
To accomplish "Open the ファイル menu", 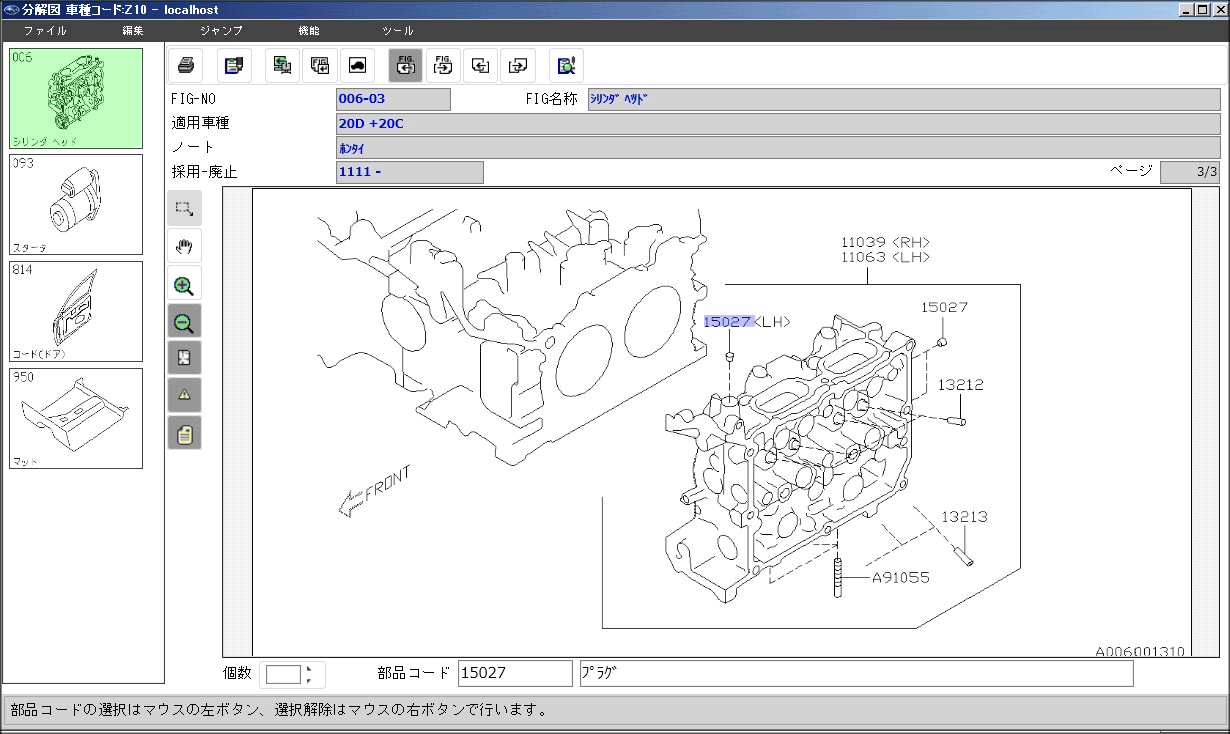I will click(x=44, y=30).
